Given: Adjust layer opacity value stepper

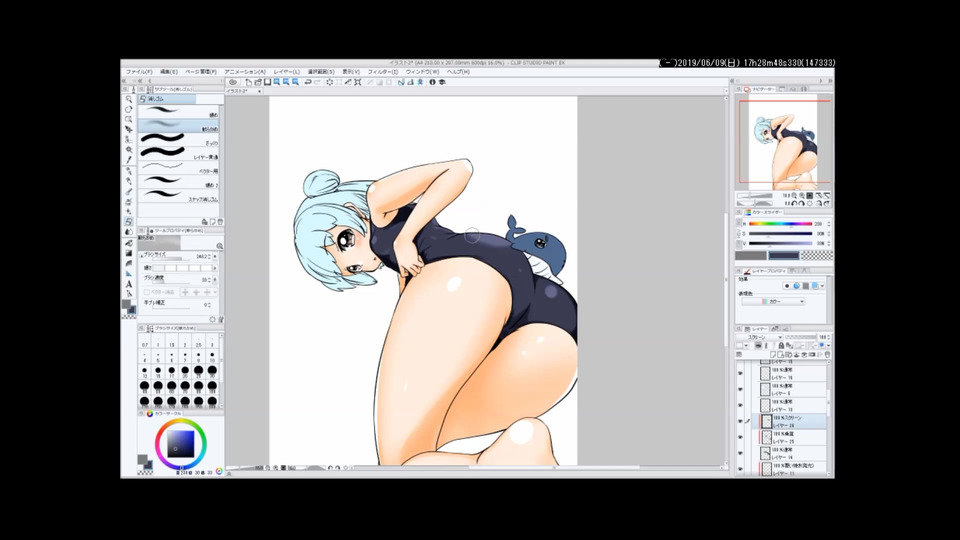Looking at the screenshot, I should point(829,337).
